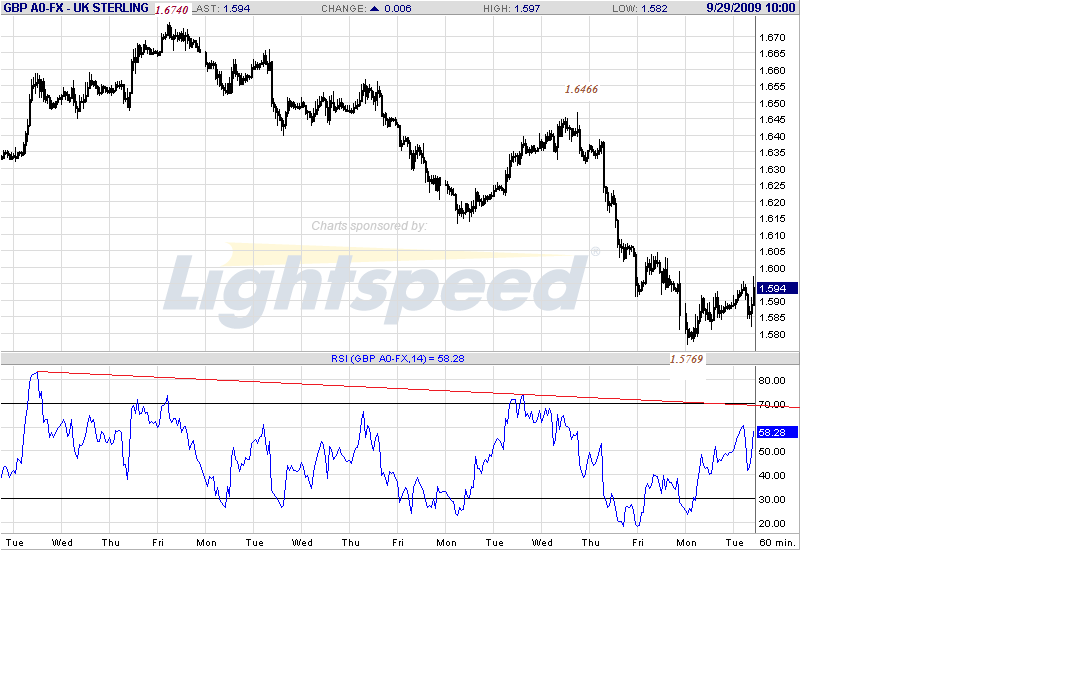This screenshot has width=1088, height=699.
Task: Click the 1.645 price axis label
Action: [x=772, y=119]
